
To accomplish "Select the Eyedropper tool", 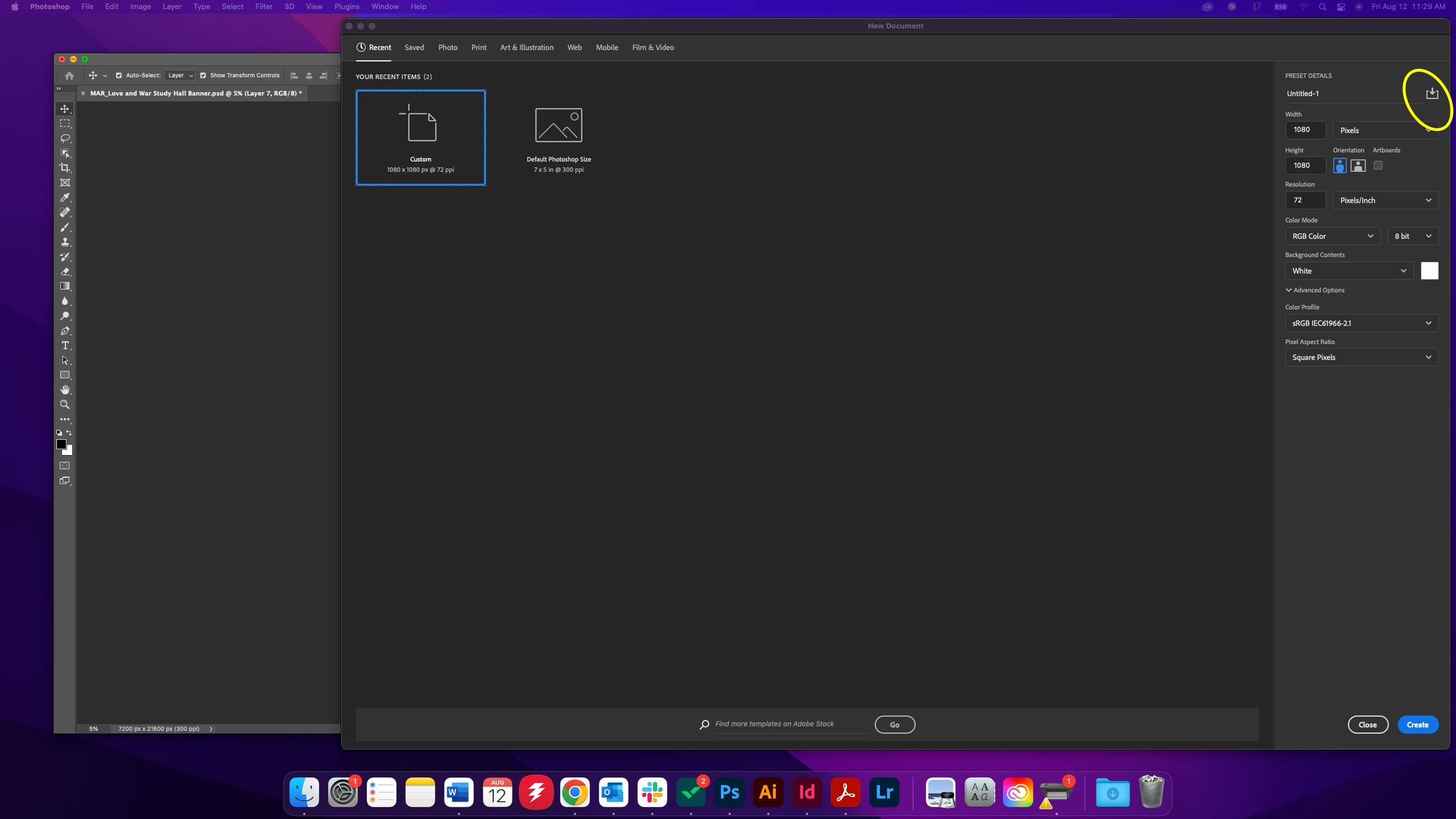I will (x=65, y=197).
